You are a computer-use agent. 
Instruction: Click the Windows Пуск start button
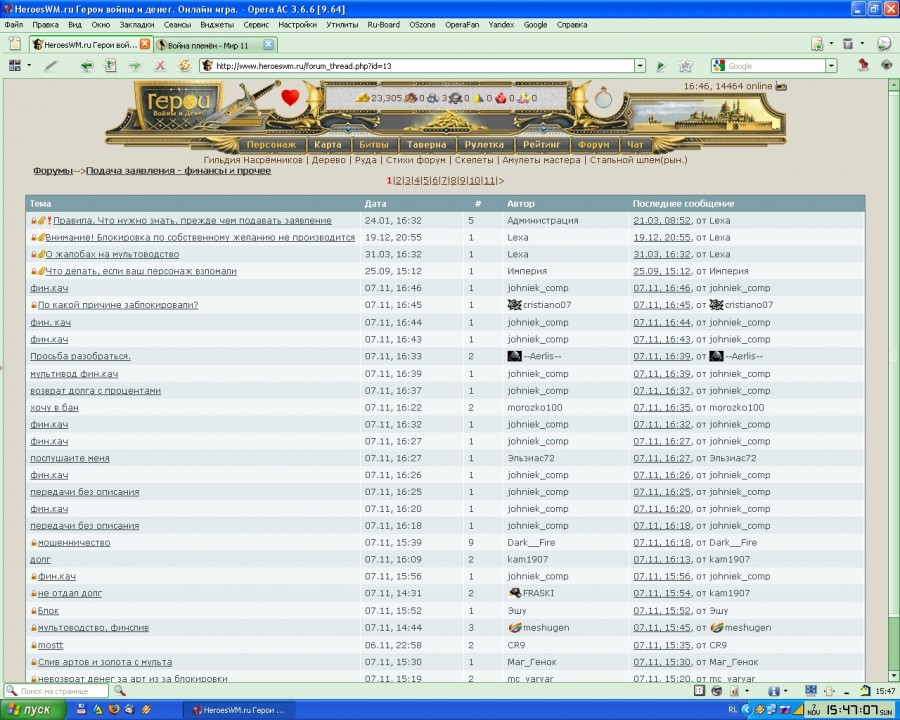coord(32,709)
